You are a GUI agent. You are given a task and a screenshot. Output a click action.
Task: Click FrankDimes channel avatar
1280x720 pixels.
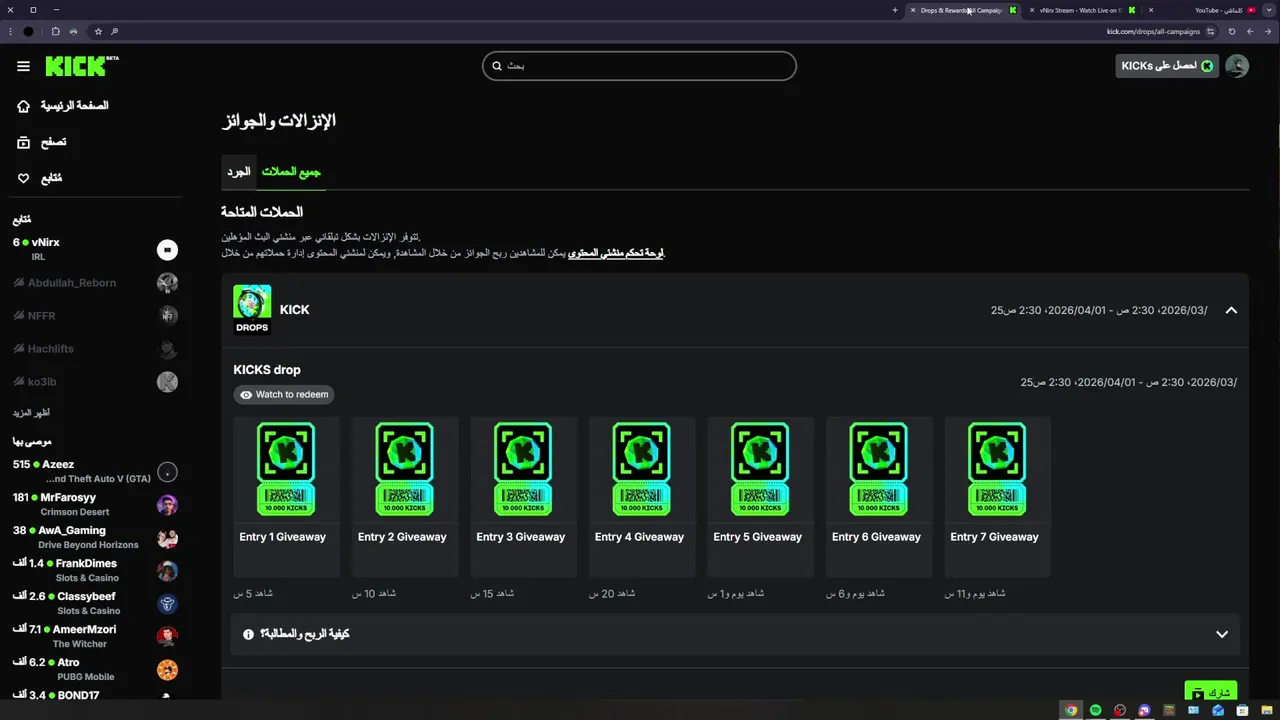(167, 571)
